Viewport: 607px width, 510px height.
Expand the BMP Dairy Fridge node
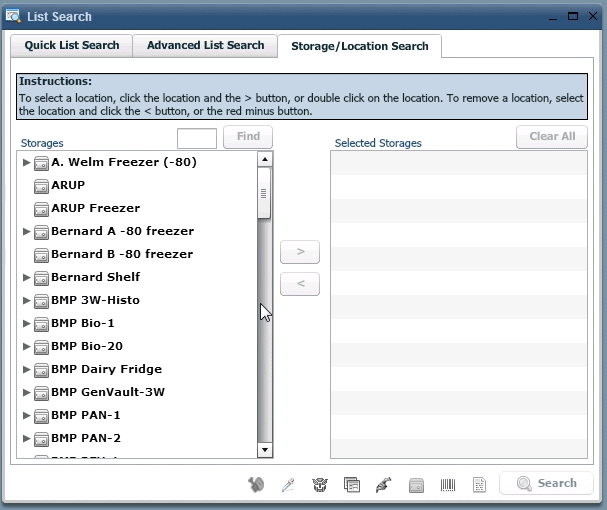tap(26, 369)
